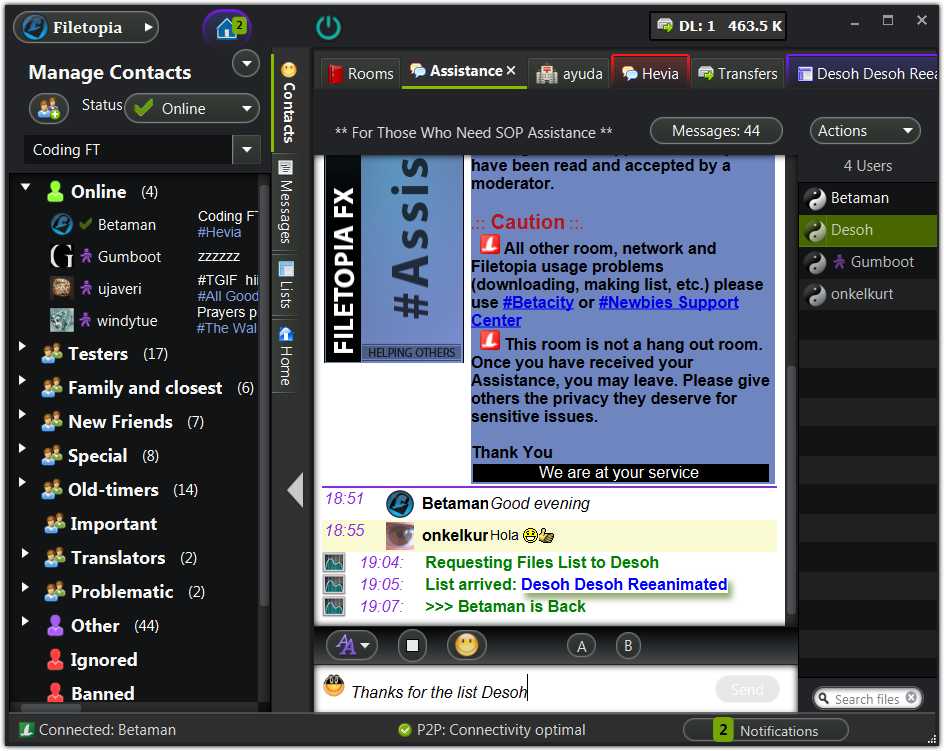Image resolution: width=944 pixels, height=751 pixels.
Task: Switch to the Messages side tab
Action: pyautogui.click(x=287, y=202)
